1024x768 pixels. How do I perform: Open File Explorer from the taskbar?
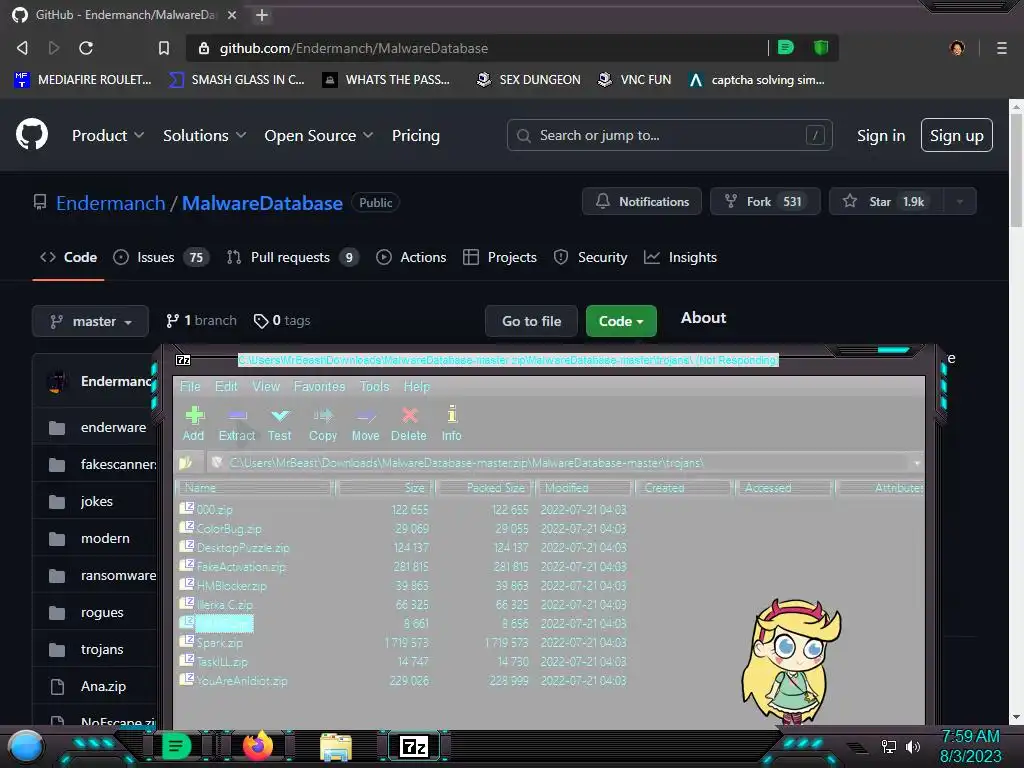[336, 747]
